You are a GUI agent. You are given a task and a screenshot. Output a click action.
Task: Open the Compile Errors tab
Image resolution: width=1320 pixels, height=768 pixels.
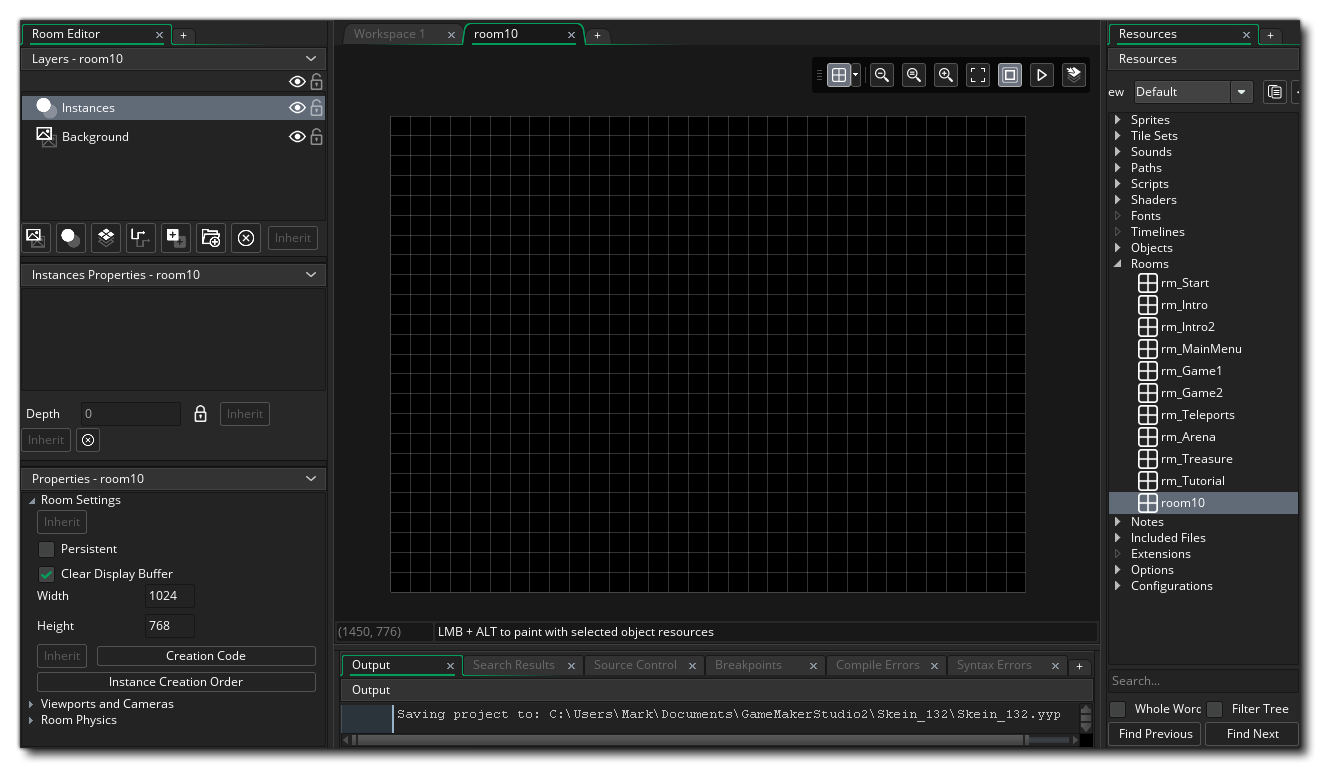point(878,665)
